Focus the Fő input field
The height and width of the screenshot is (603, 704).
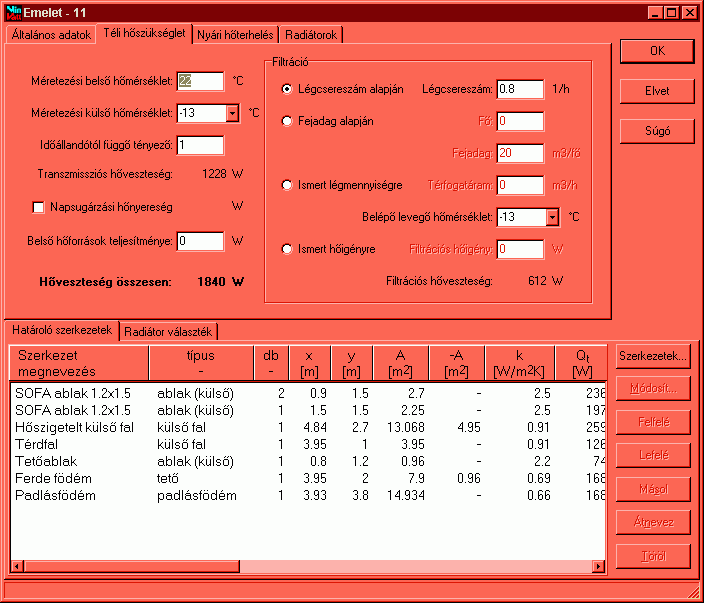coord(520,121)
